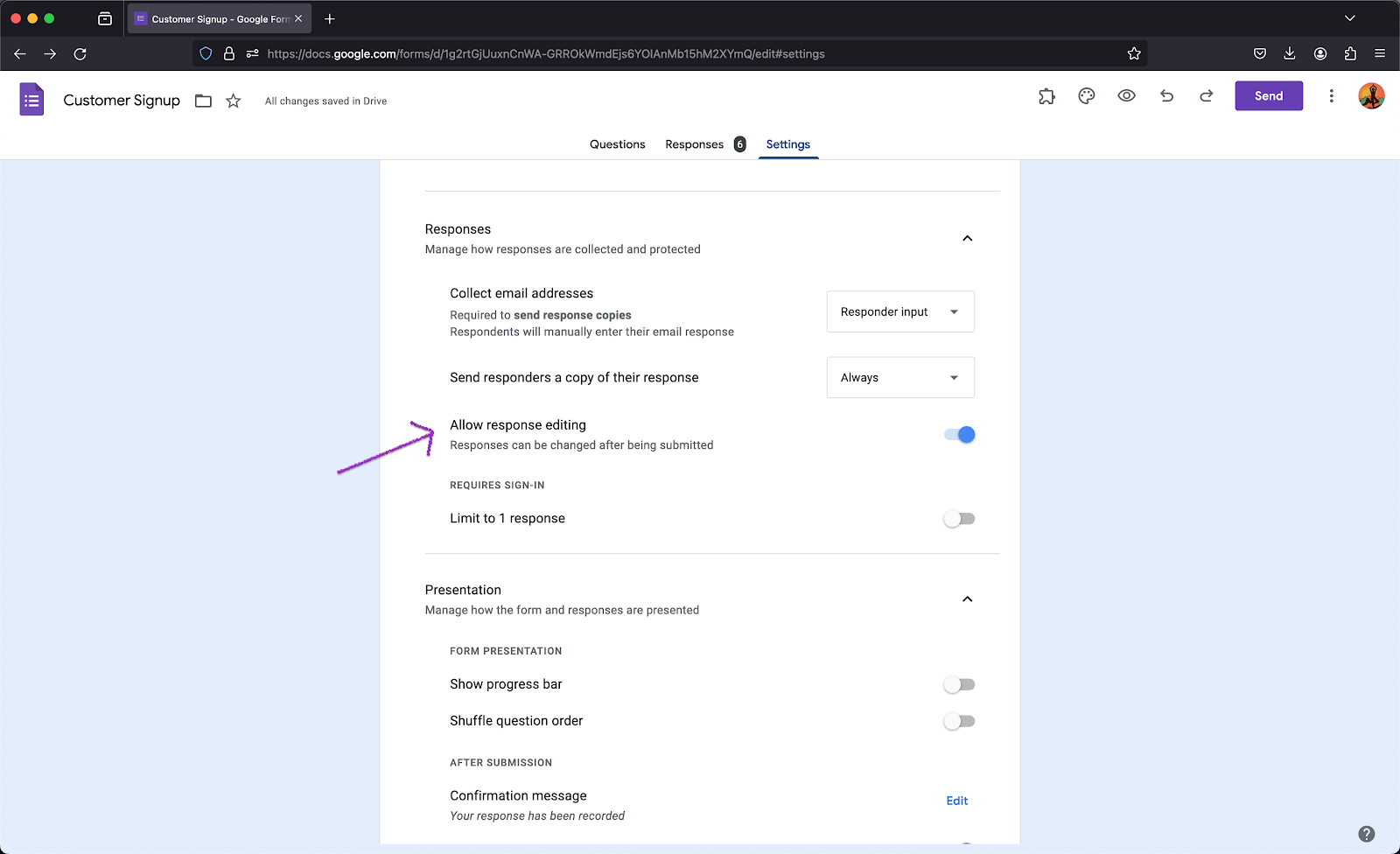Move form using the folder icon
Screen dimensions: 1400x854
coord(203,101)
